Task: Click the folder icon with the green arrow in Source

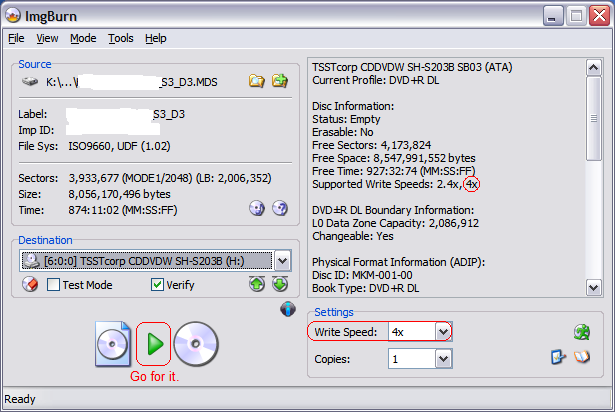Action: point(281,81)
